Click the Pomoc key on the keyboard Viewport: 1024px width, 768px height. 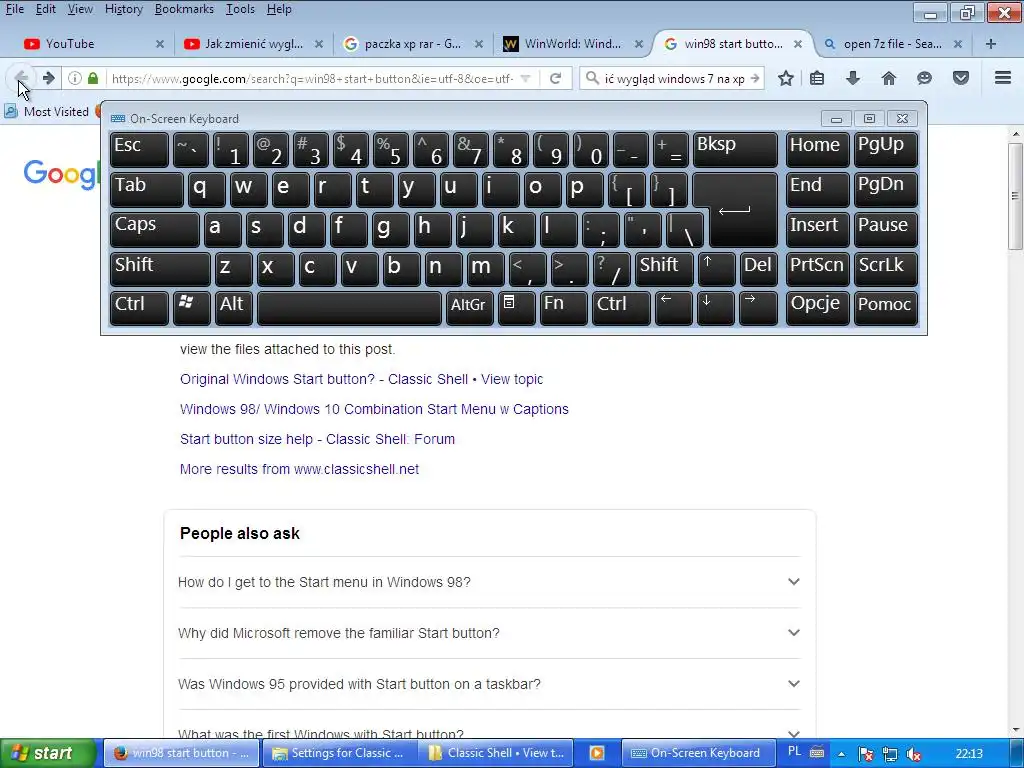click(885, 308)
